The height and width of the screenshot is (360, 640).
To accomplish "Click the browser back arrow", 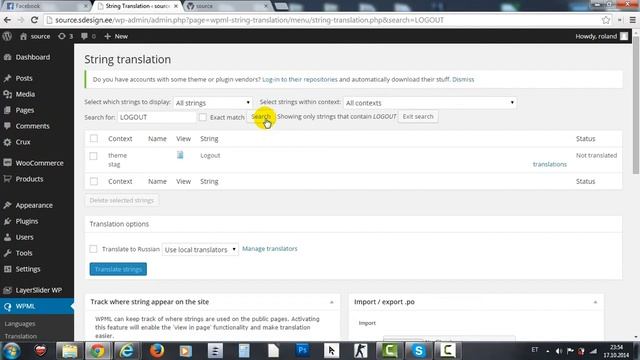I will click(7, 20).
